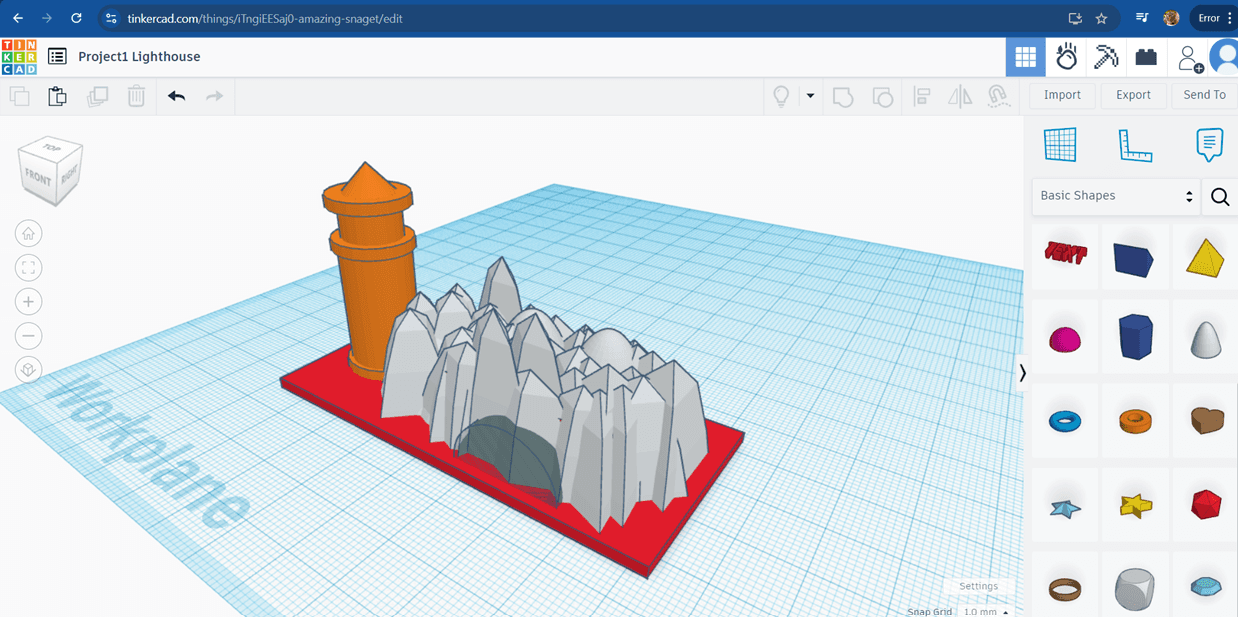Switch to orthographic view toggle
The image size is (1238, 617).
tap(28, 370)
